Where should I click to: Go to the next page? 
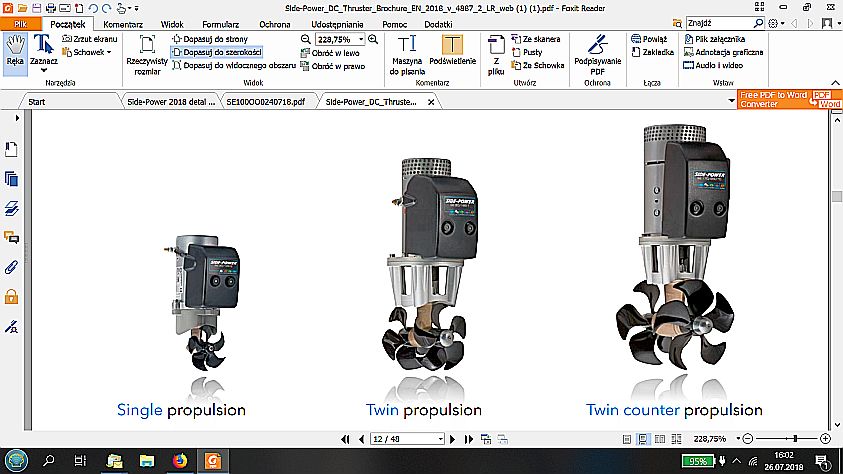pyautogui.click(x=453, y=439)
